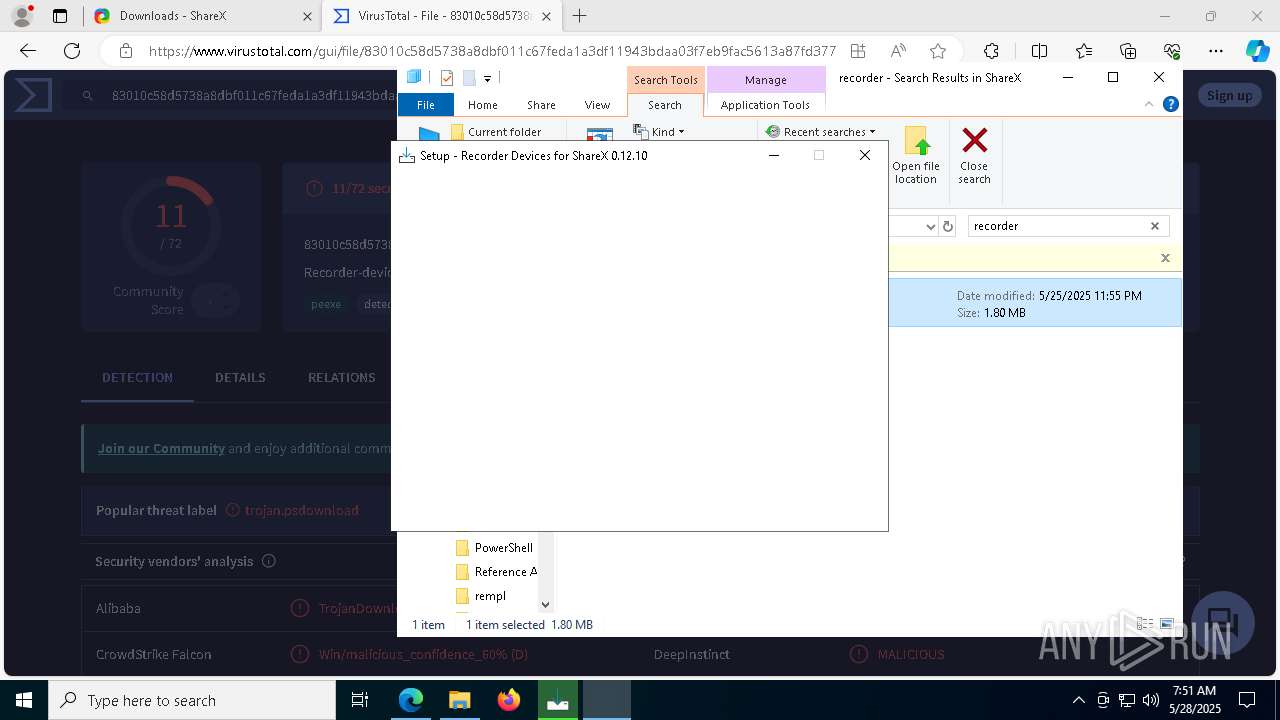Open Customize Quick Access Toolbar arrow

tap(487, 78)
